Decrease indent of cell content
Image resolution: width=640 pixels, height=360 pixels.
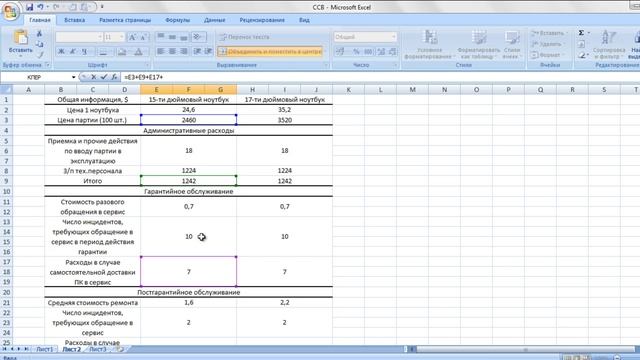tap(198, 51)
